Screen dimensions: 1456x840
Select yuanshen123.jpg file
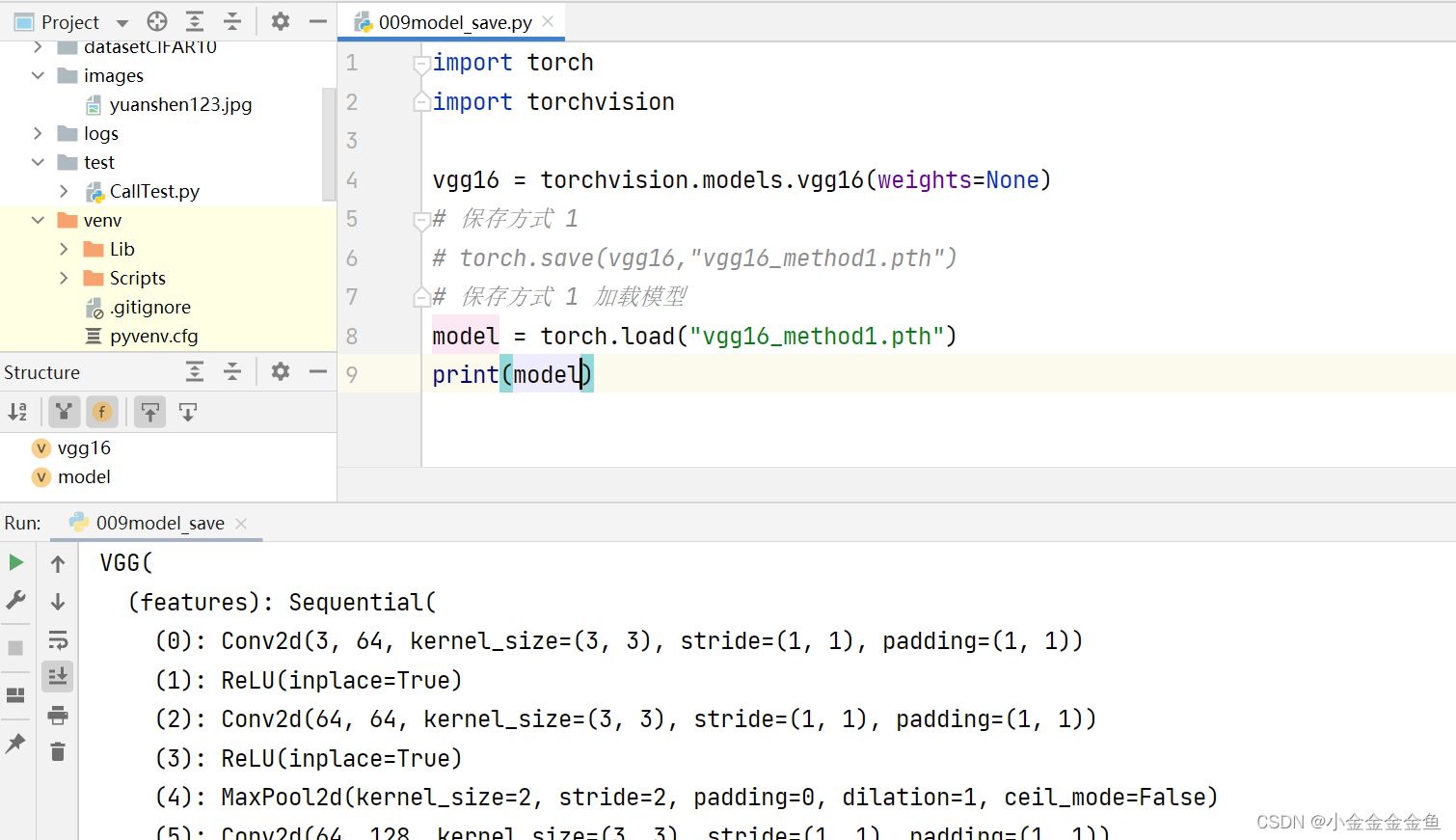click(x=180, y=104)
